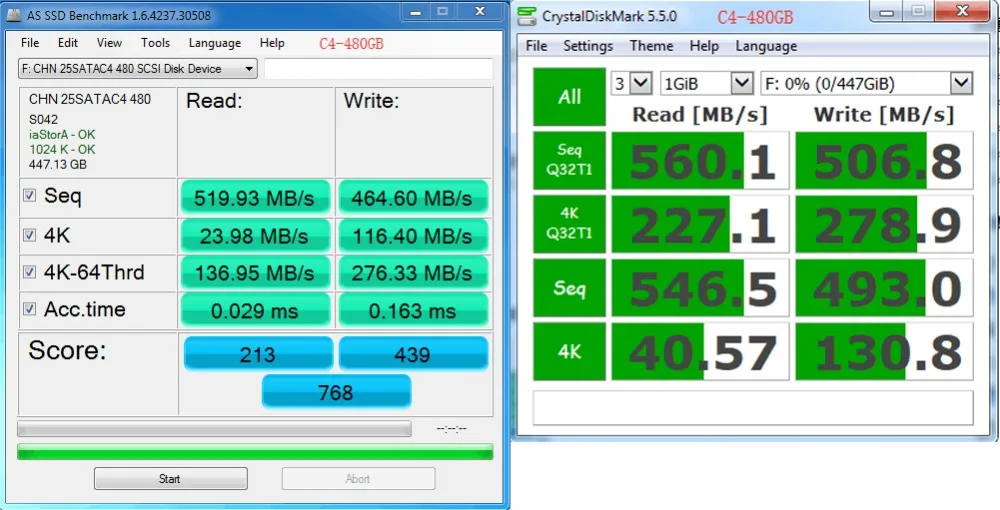The height and width of the screenshot is (510, 1000).
Task: Click the empty comment field in CrystalDiskMark
Action: point(753,408)
